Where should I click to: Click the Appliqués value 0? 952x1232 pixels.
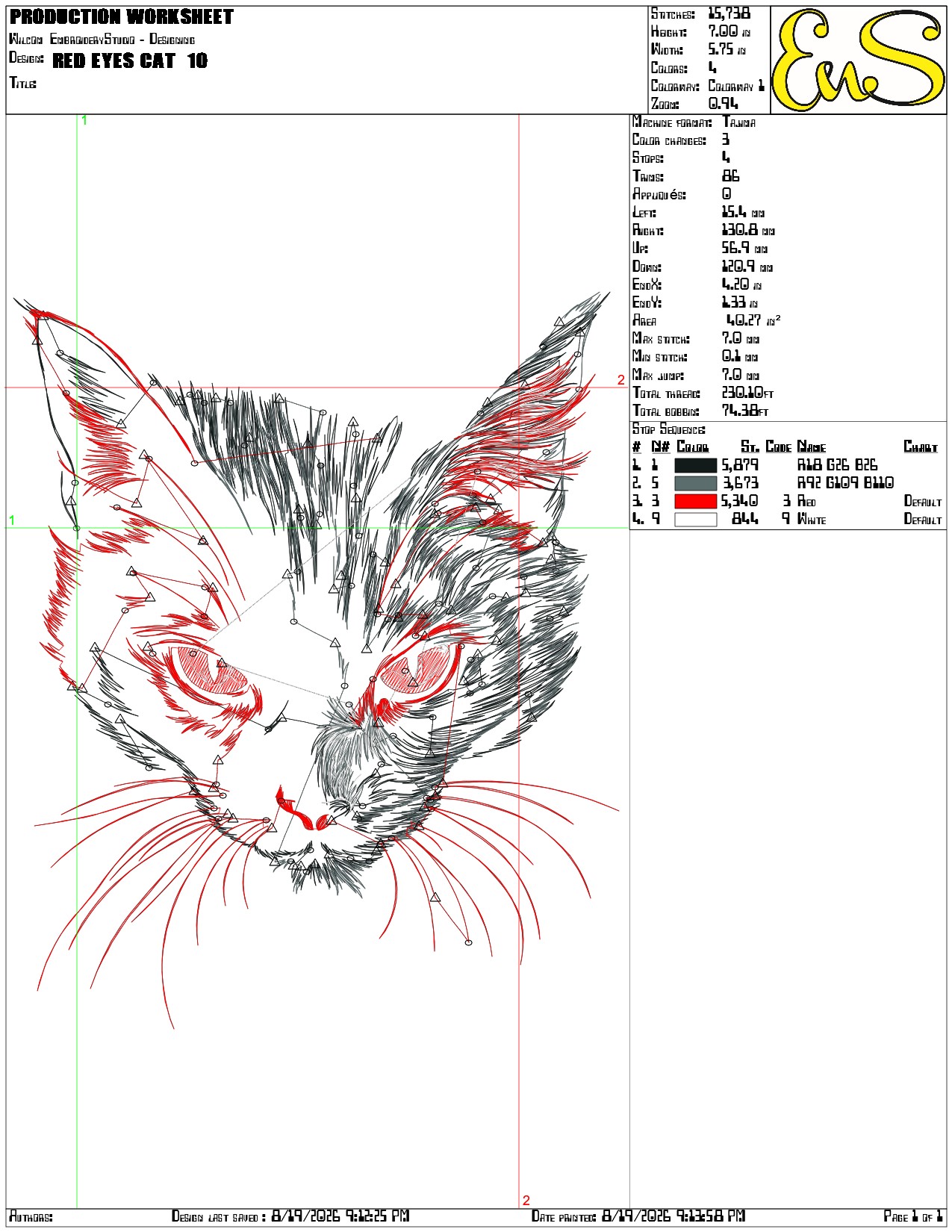point(727,194)
